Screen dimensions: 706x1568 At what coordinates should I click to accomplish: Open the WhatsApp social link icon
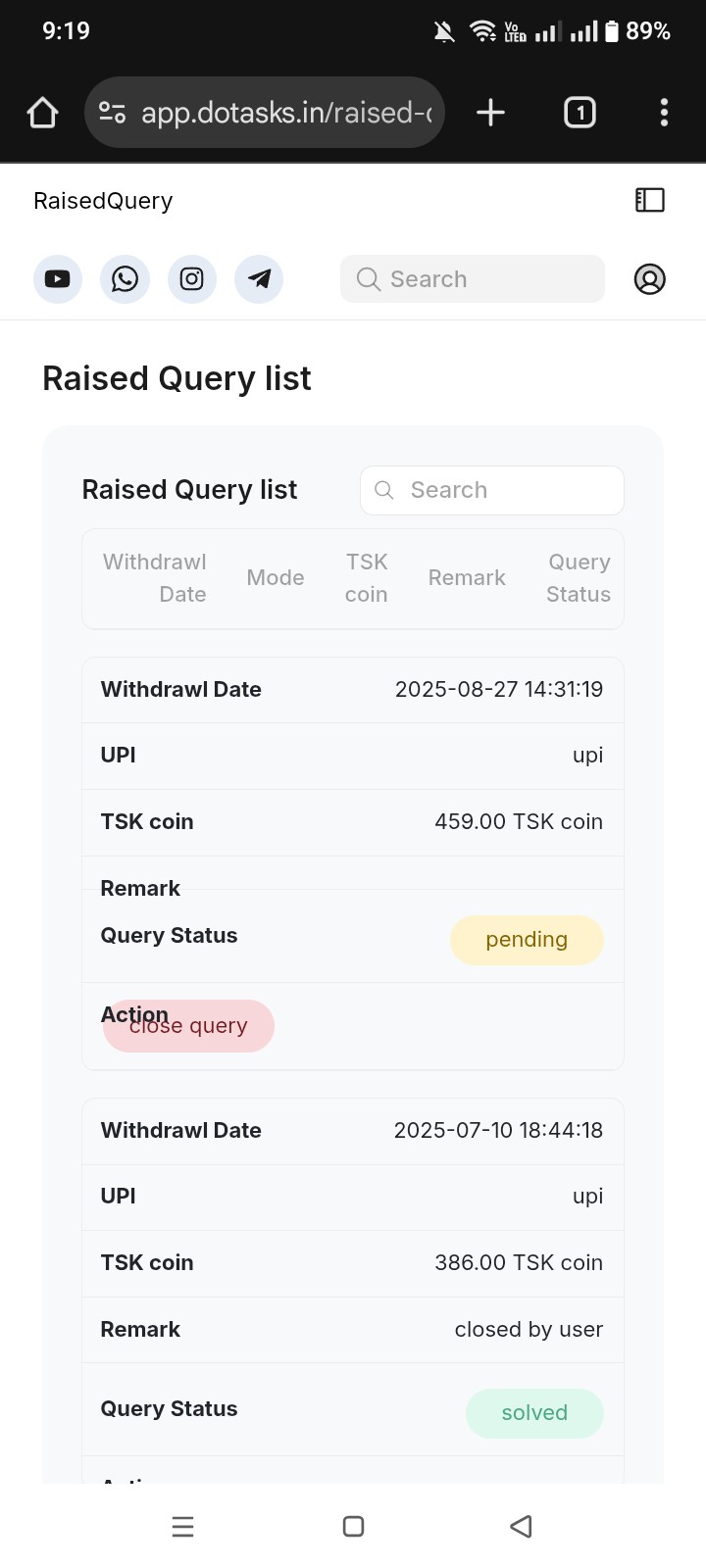click(x=125, y=279)
